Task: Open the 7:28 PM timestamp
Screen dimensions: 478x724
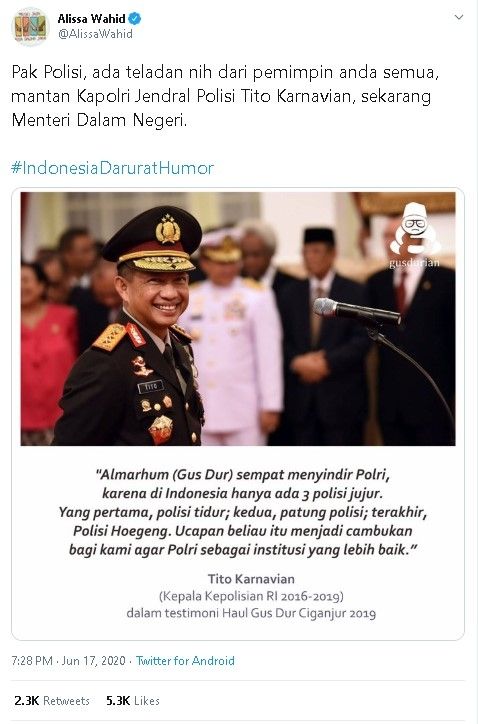Action: pyautogui.click(x=32, y=661)
